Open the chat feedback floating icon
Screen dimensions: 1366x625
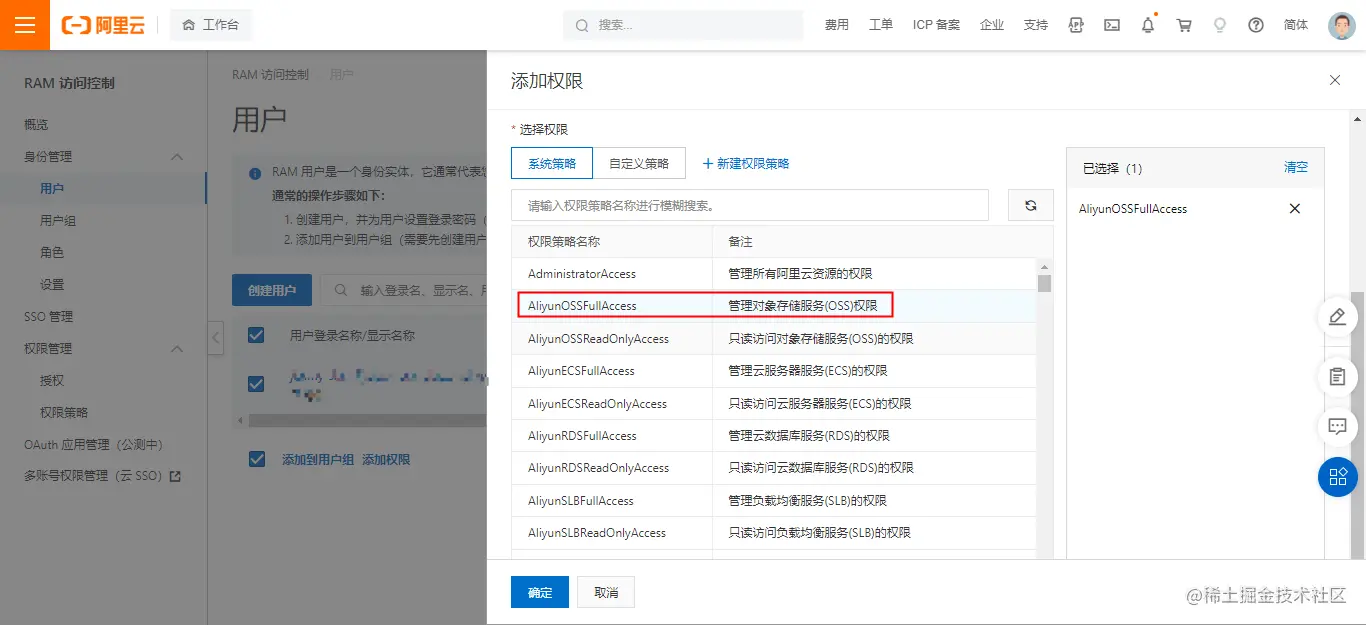point(1337,426)
